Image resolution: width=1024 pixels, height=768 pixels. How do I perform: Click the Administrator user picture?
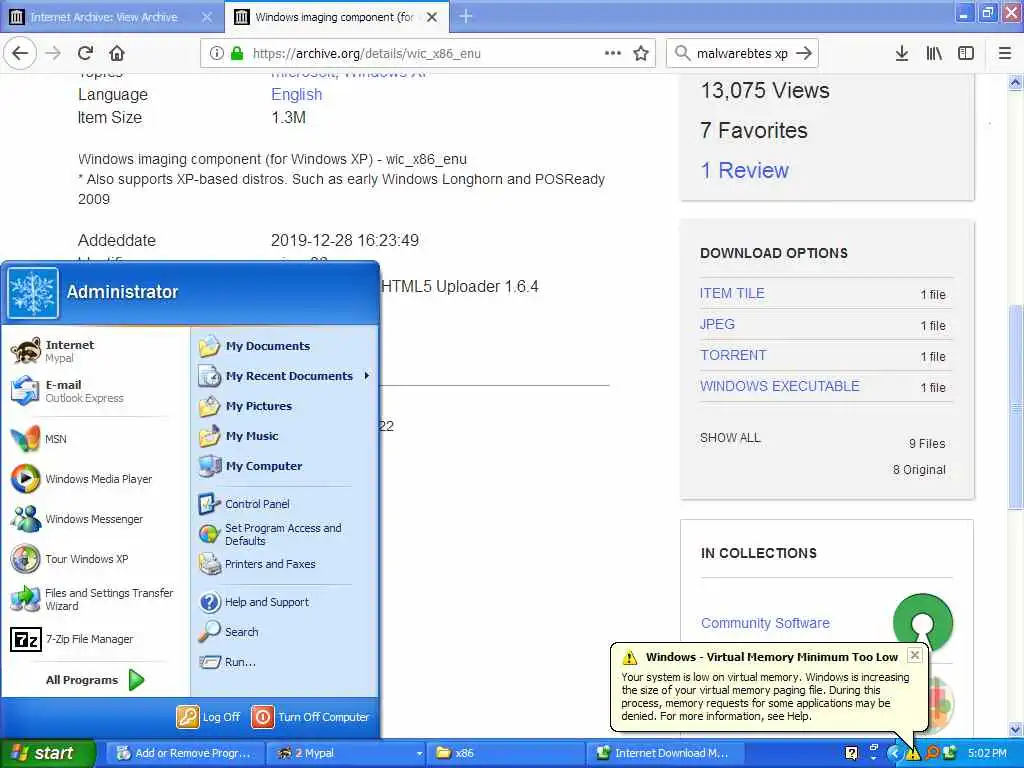coord(33,293)
